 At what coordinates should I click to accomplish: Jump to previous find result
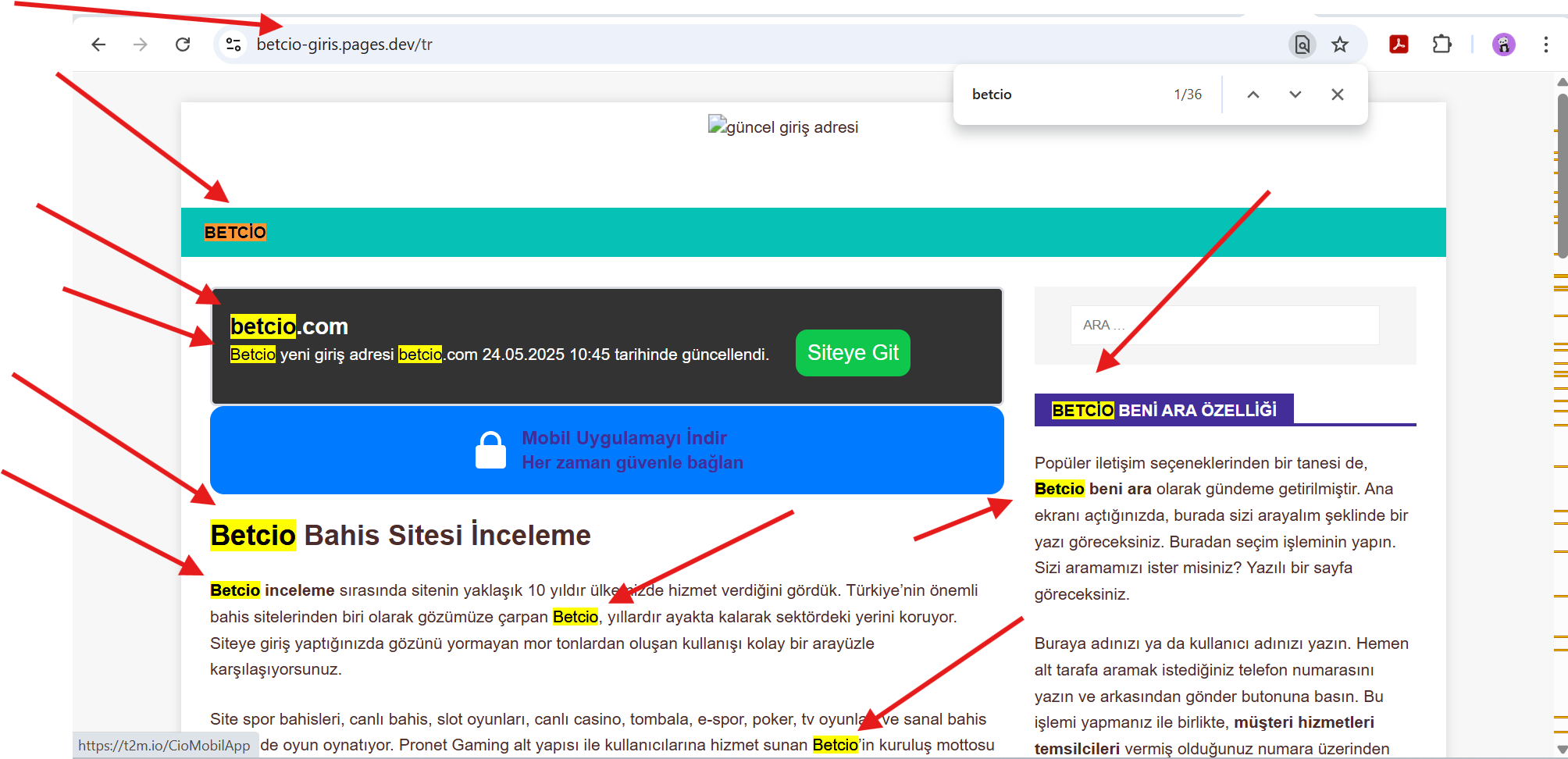click(1253, 94)
